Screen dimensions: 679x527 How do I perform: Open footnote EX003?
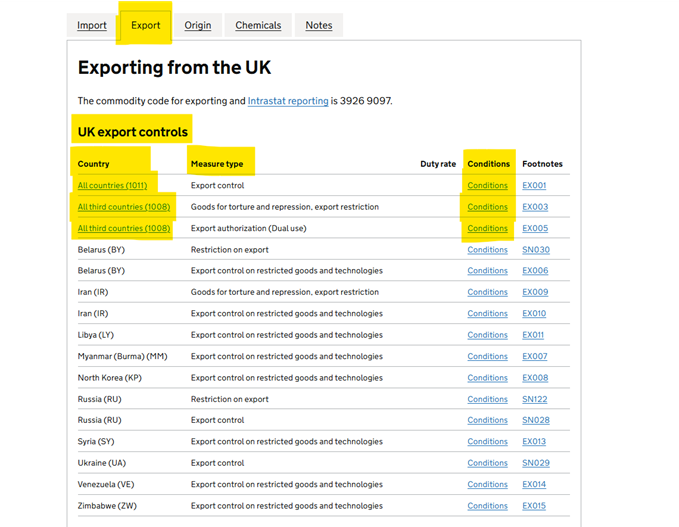point(534,207)
